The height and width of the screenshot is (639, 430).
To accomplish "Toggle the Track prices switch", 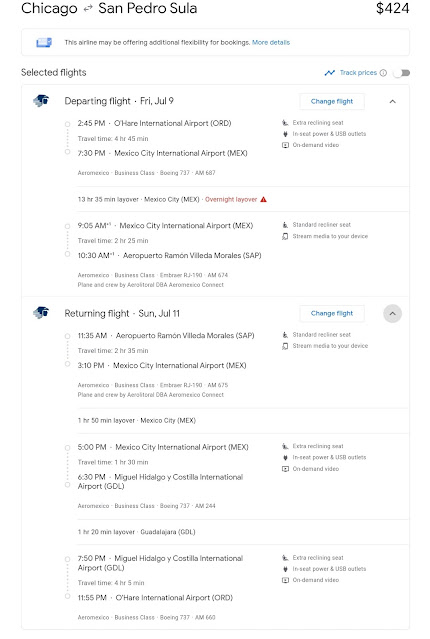I will [401, 73].
